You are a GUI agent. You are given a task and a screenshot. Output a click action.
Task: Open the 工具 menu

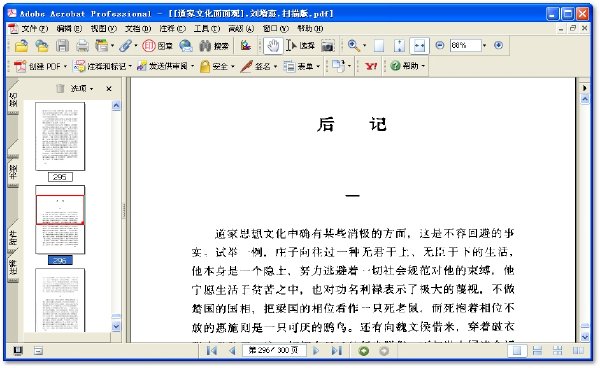tap(207, 29)
